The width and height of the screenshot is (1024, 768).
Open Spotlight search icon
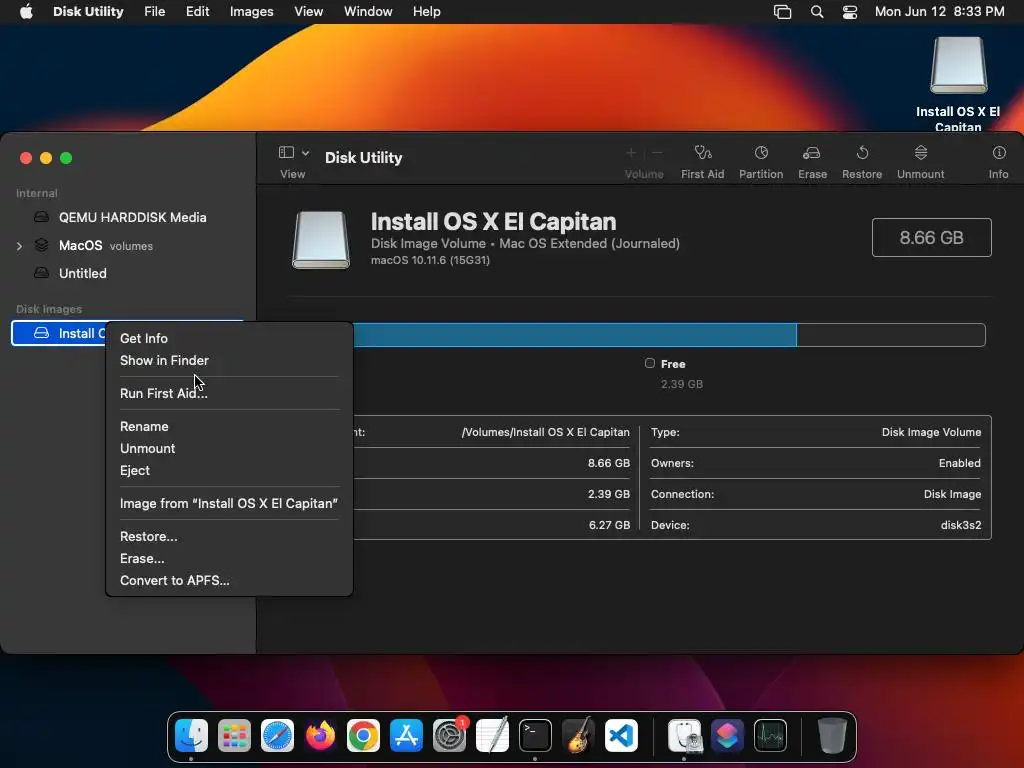(x=817, y=12)
